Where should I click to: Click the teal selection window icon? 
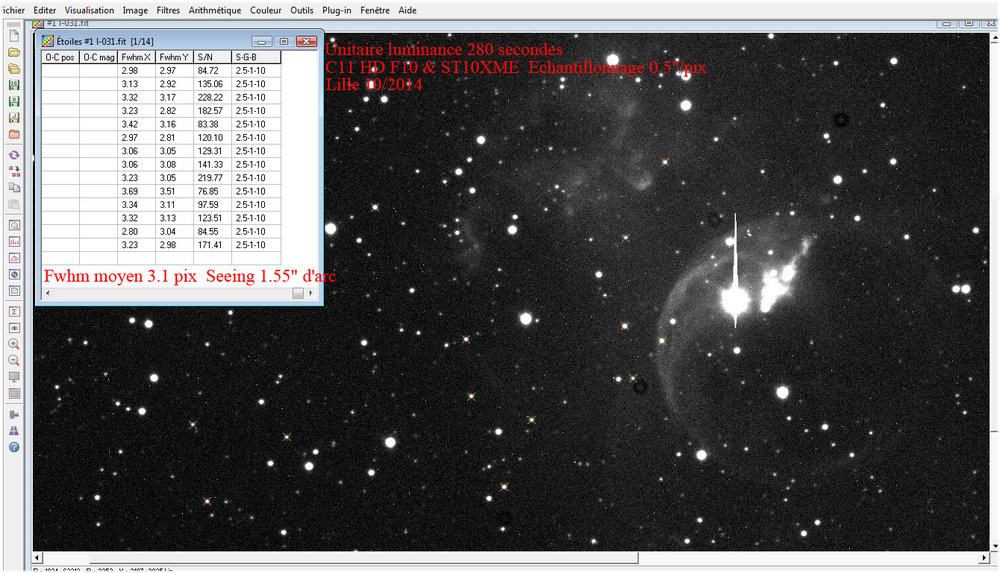pyautogui.click(x=14, y=291)
